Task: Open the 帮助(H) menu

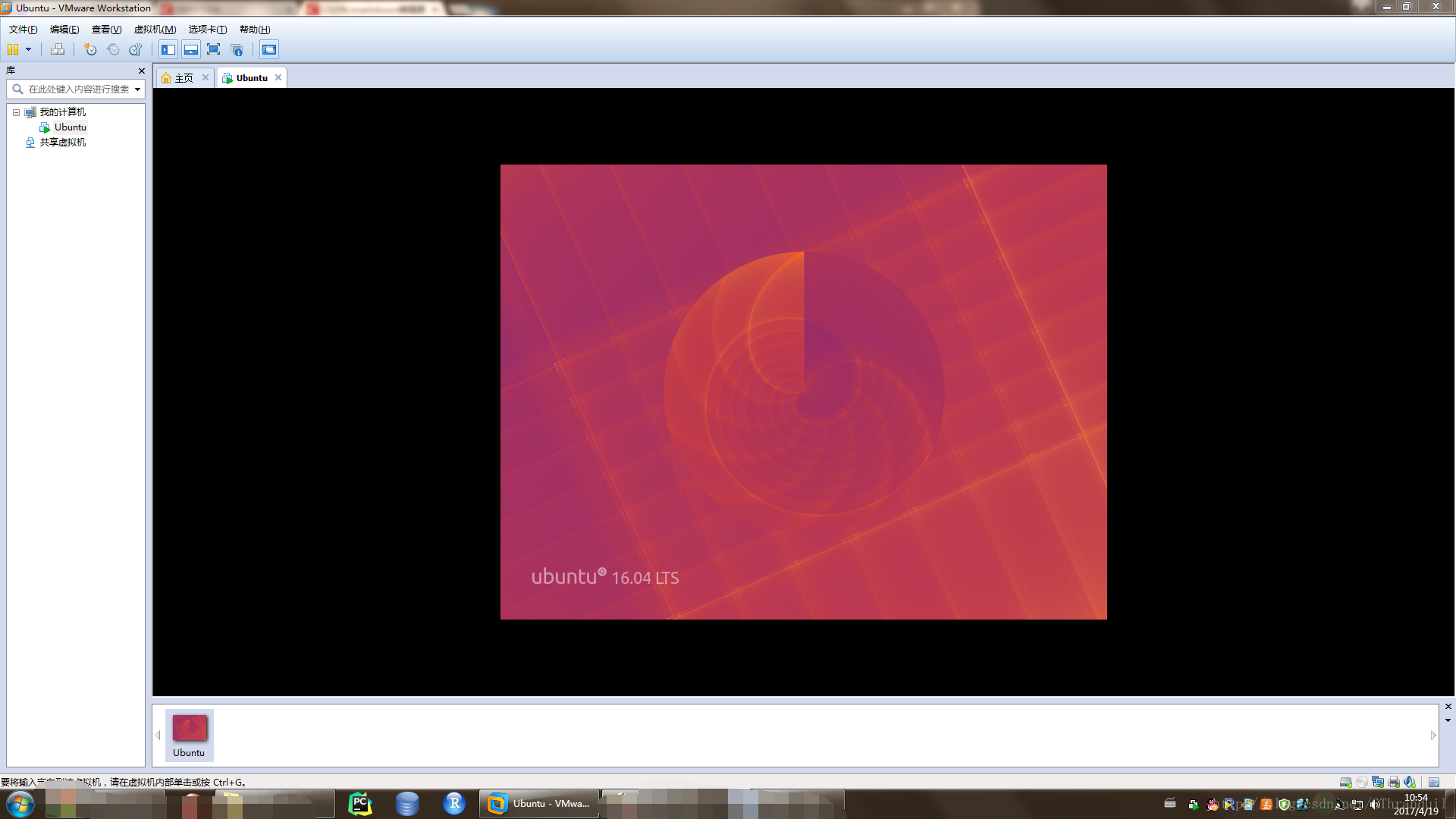Action: click(255, 30)
